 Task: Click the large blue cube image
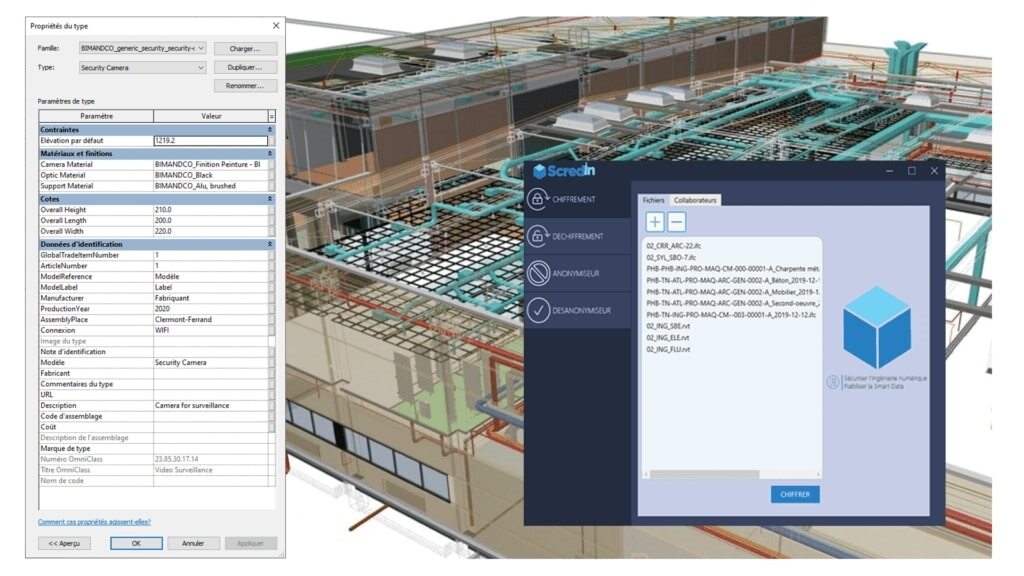(877, 327)
